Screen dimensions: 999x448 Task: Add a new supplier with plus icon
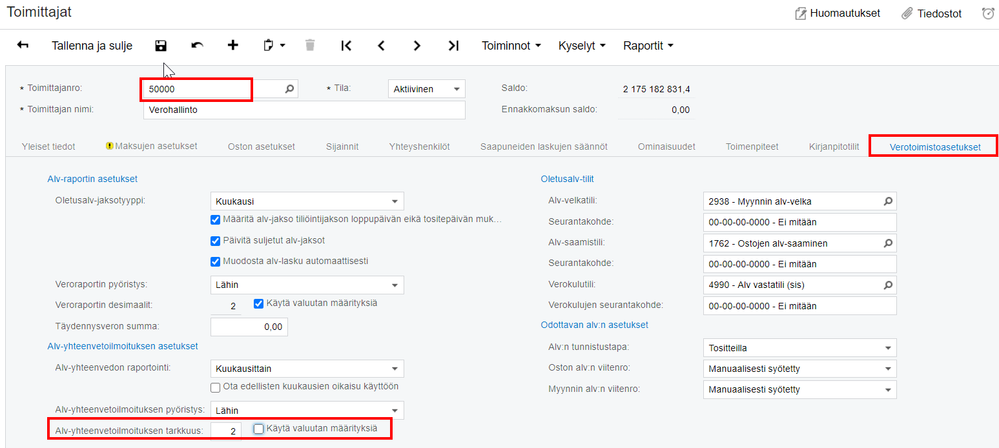[233, 45]
